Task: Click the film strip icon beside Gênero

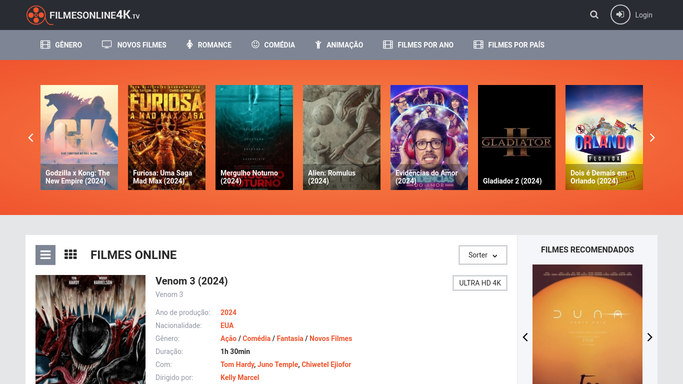Action: [45, 44]
